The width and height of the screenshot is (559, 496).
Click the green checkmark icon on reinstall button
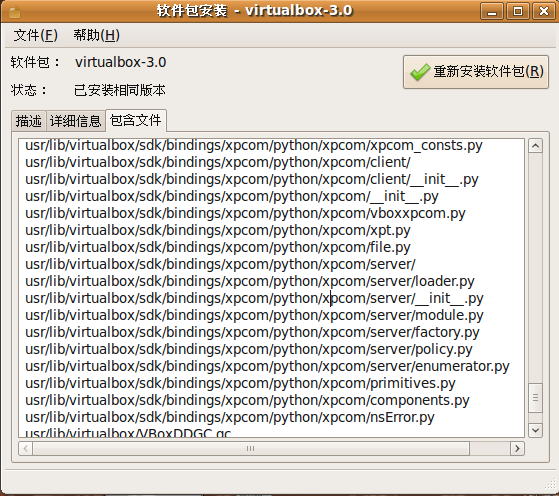click(x=420, y=72)
